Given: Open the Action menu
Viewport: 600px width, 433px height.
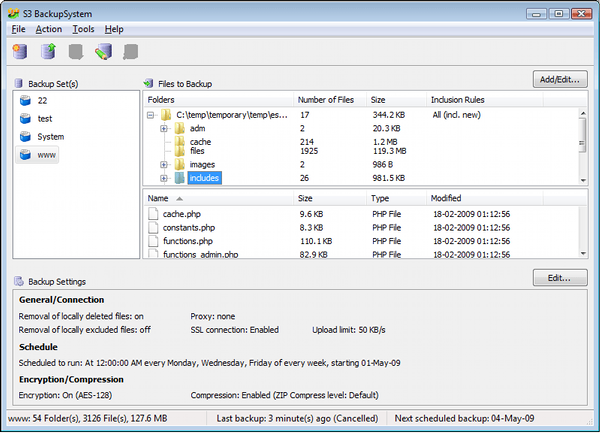Looking at the screenshot, I should (x=49, y=29).
